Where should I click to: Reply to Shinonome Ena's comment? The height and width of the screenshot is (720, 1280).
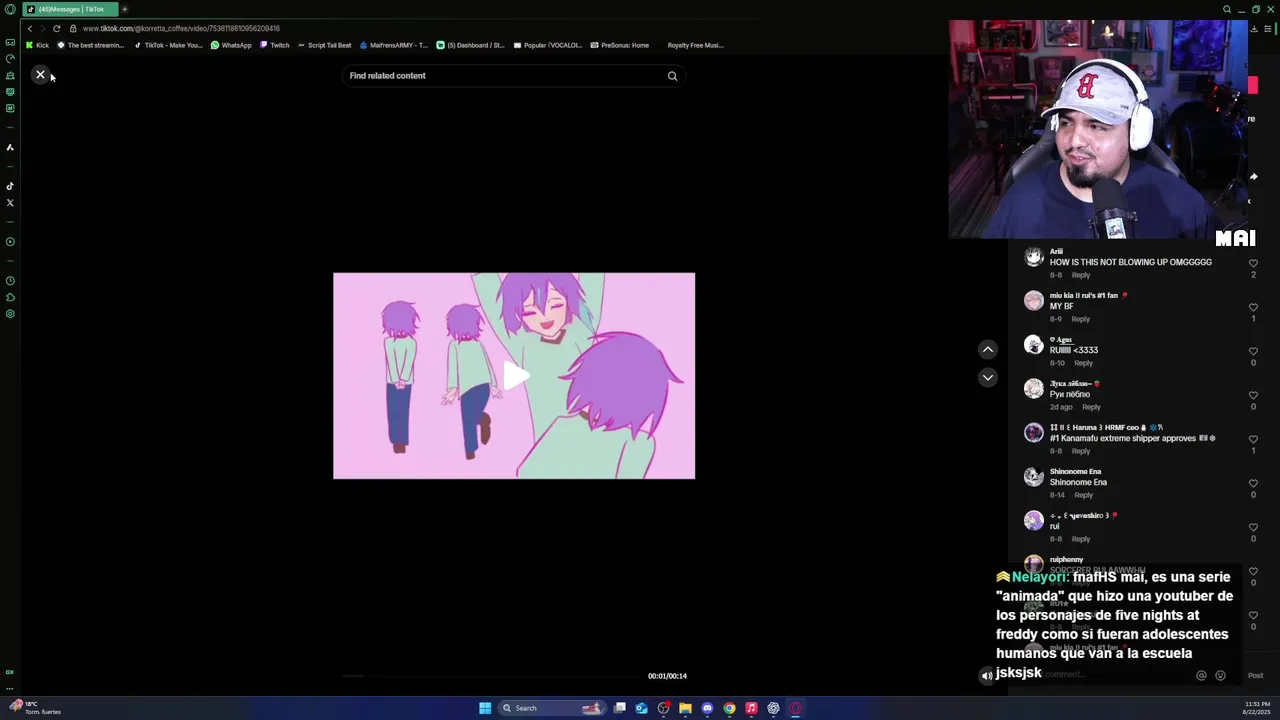click(1083, 495)
